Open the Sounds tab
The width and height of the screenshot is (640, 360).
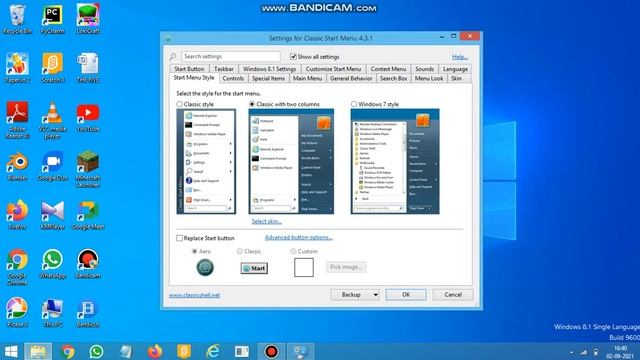click(424, 69)
